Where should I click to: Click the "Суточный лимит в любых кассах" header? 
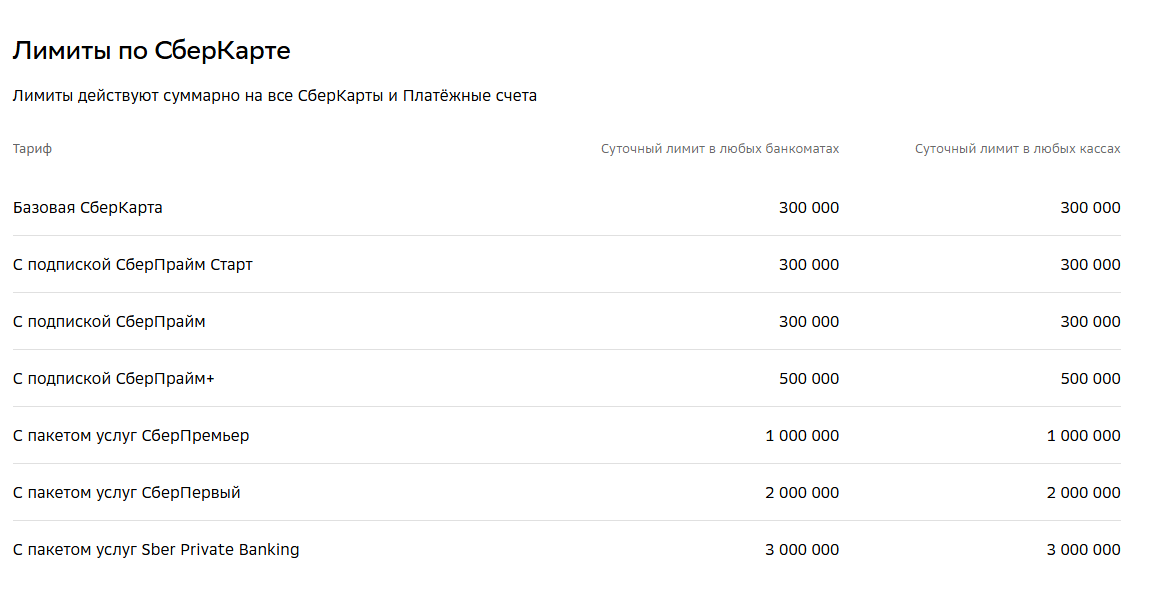[x=1017, y=149]
